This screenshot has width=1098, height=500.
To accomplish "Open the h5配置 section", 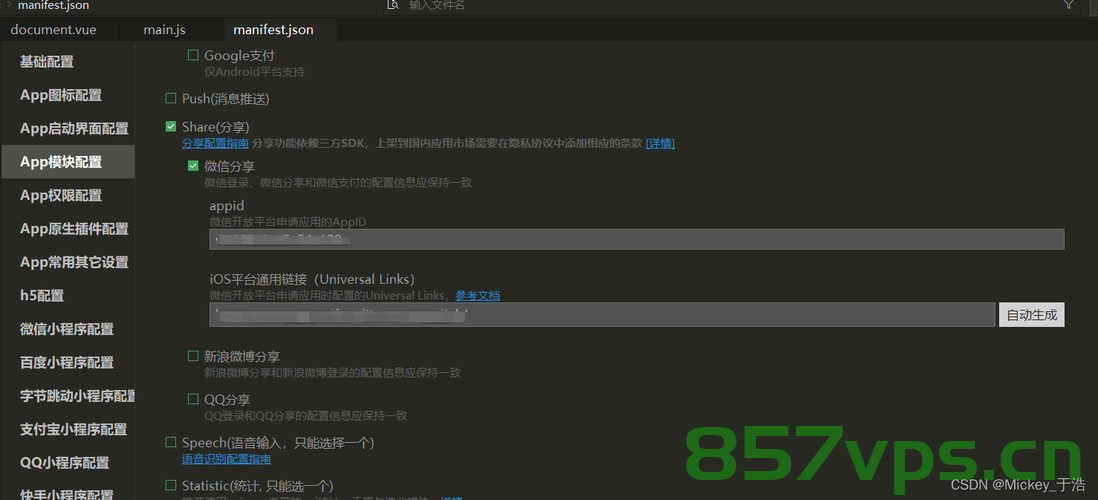I will coord(42,296).
